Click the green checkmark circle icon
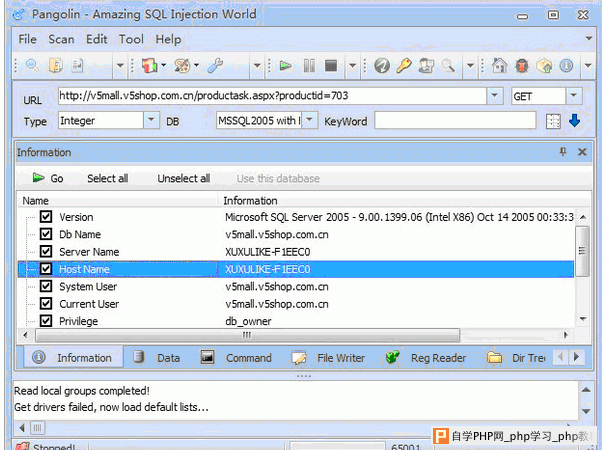 pos(382,66)
